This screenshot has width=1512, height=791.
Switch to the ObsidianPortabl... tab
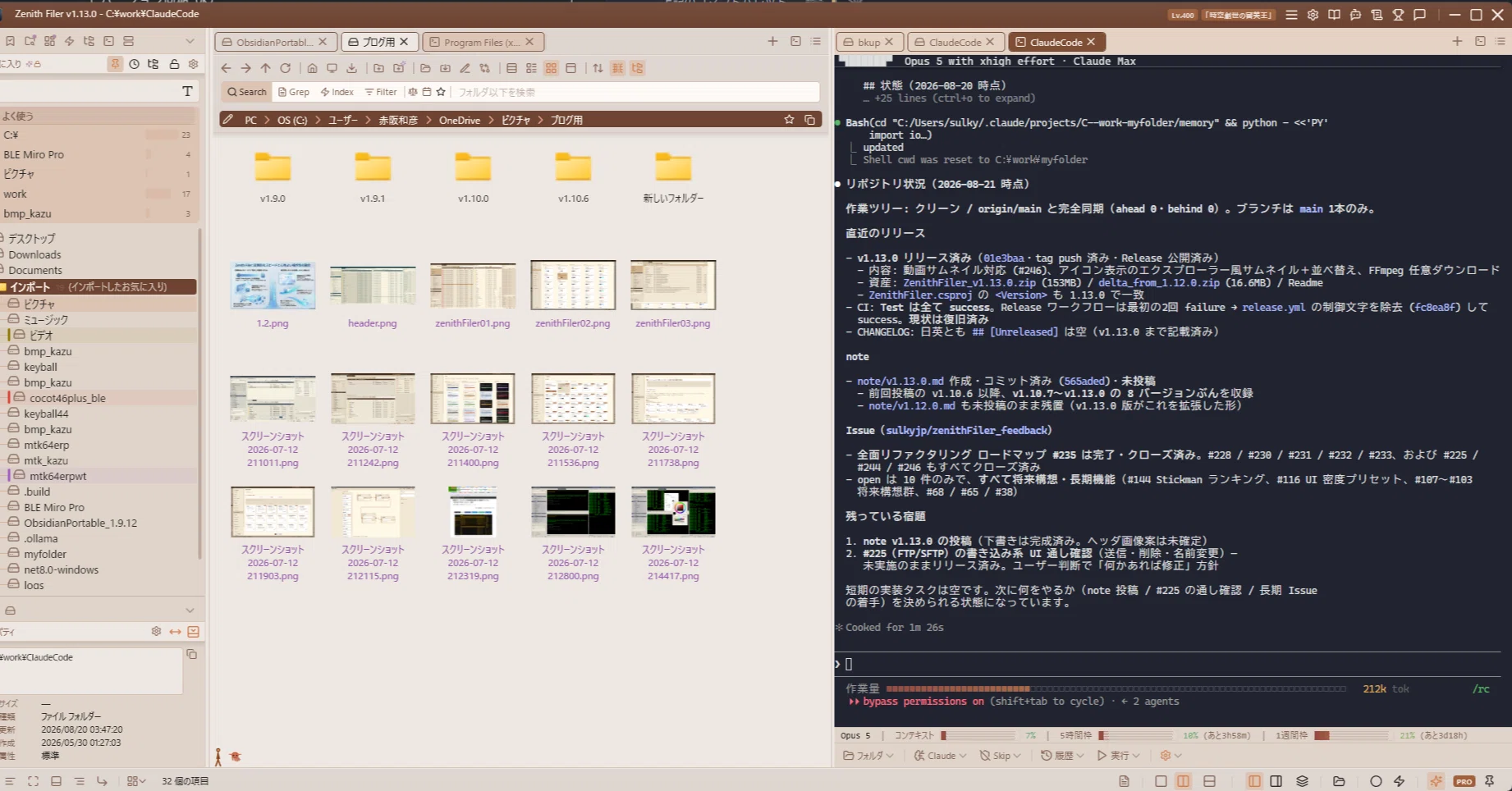tap(275, 42)
